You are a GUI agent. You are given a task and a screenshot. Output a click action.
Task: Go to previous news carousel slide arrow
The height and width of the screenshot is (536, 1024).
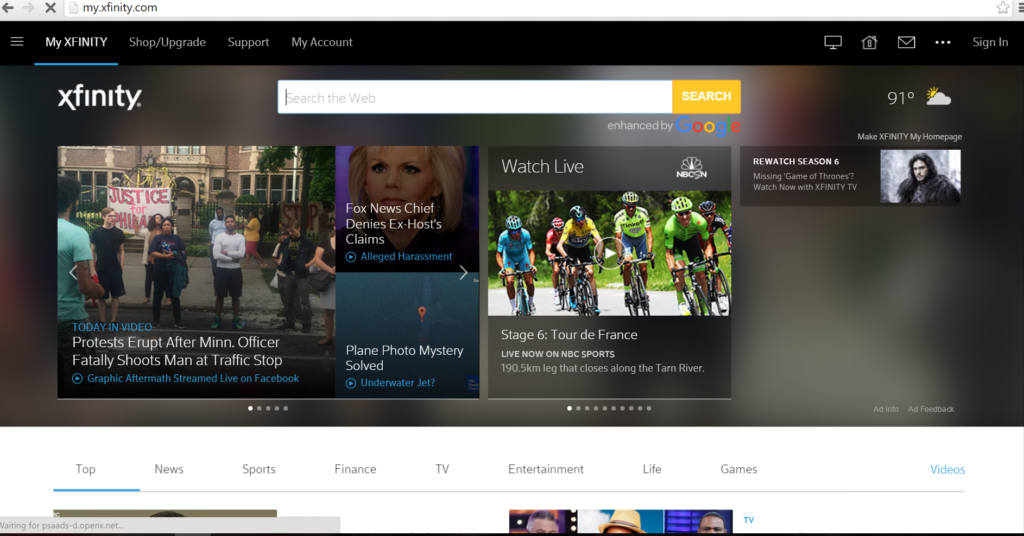click(x=73, y=272)
